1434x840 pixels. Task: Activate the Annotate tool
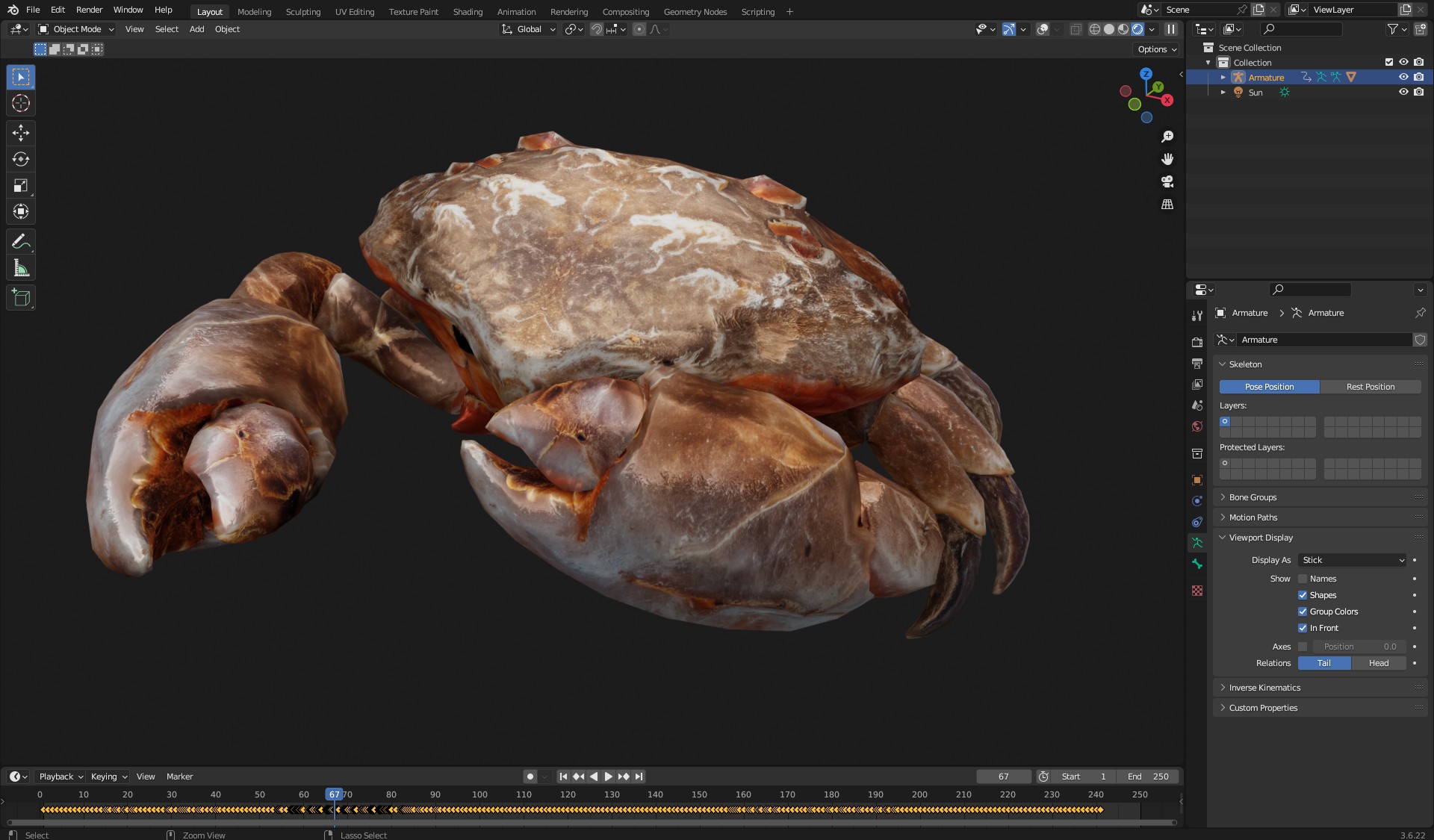point(21,242)
